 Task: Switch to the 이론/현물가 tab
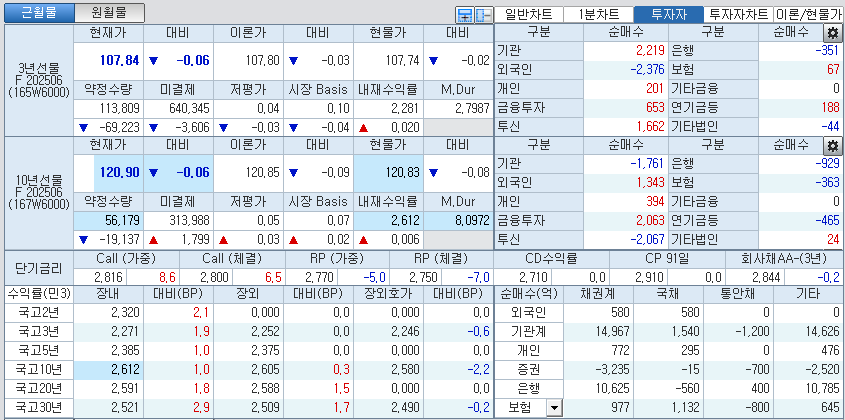point(809,15)
